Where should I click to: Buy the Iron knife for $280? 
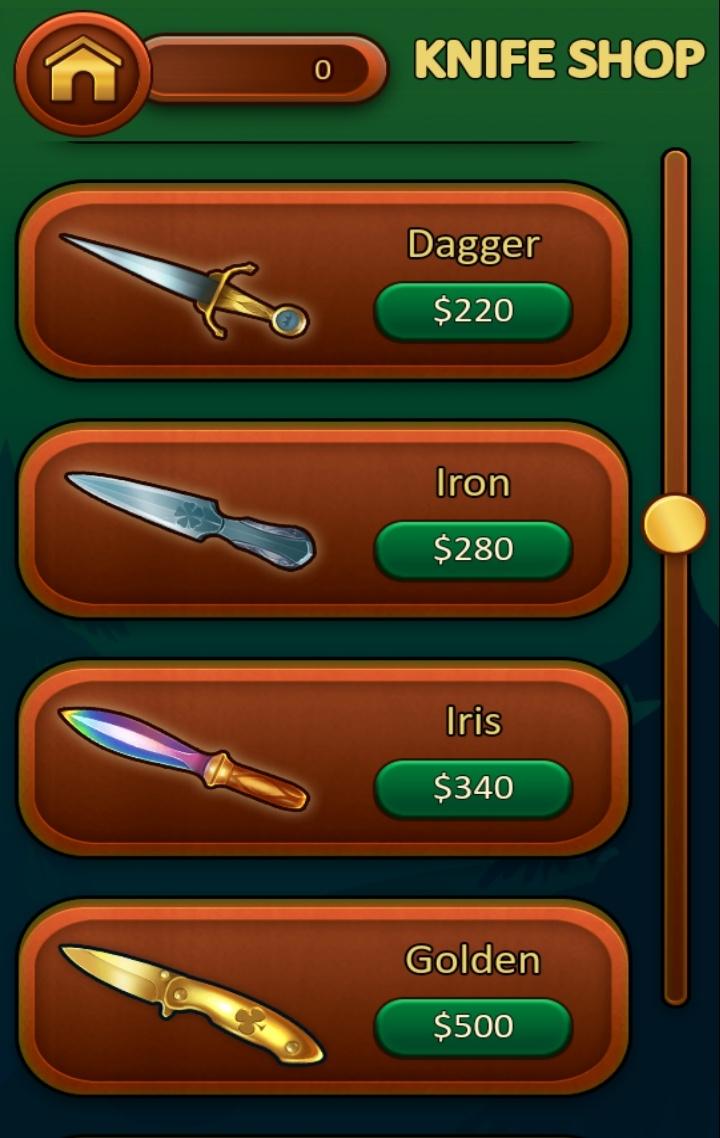click(x=473, y=549)
